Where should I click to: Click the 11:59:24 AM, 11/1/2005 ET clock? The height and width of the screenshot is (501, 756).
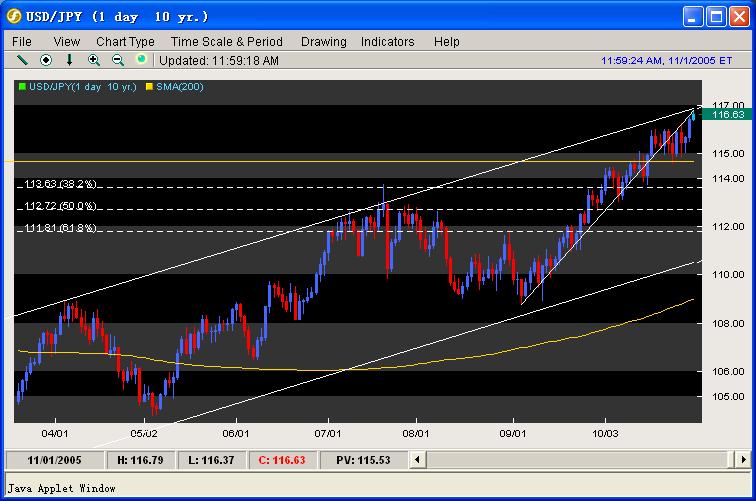pyautogui.click(x=666, y=61)
